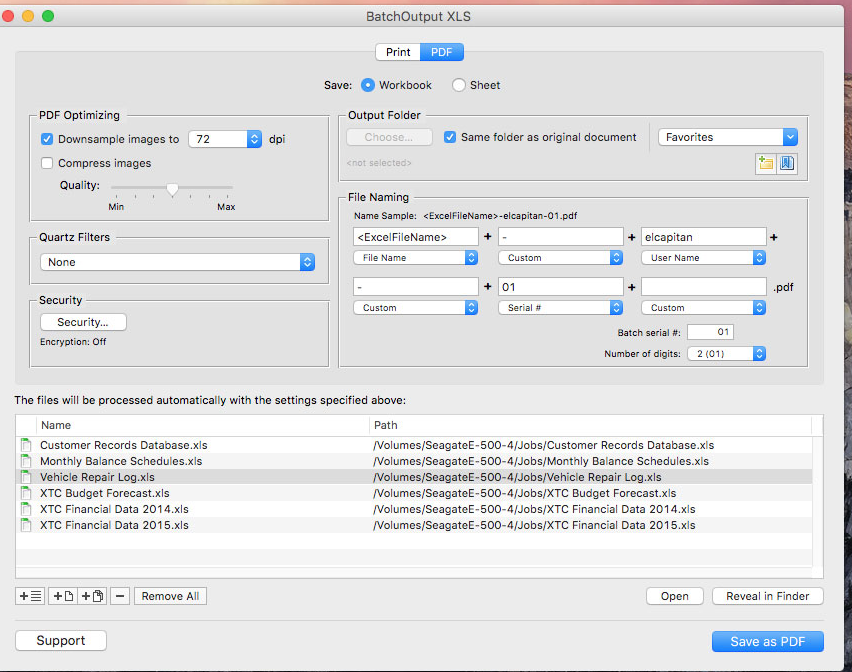Click the add multiple files icon
This screenshot has width=852, height=672.
(x=93, y=596)
